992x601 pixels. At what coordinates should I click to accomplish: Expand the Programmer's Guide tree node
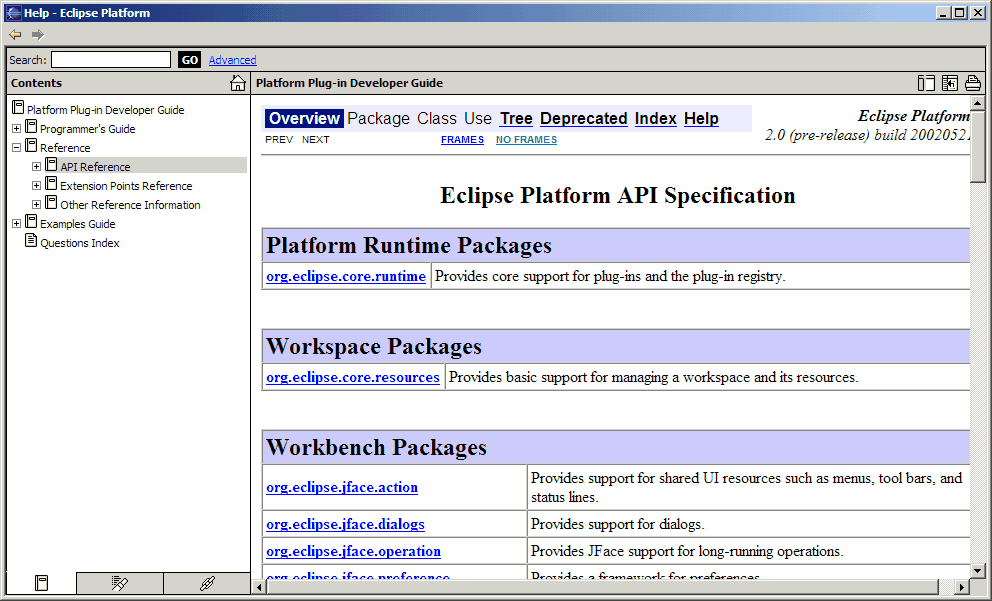pyautogui.click(x=16, y=129)
